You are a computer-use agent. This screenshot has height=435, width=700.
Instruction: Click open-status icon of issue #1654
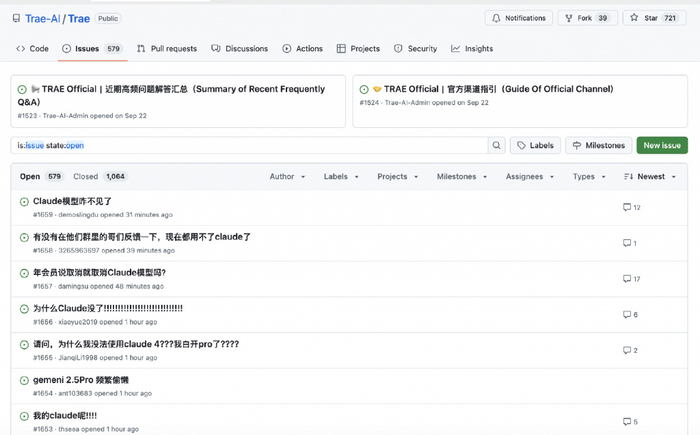(x=24, y=381)
